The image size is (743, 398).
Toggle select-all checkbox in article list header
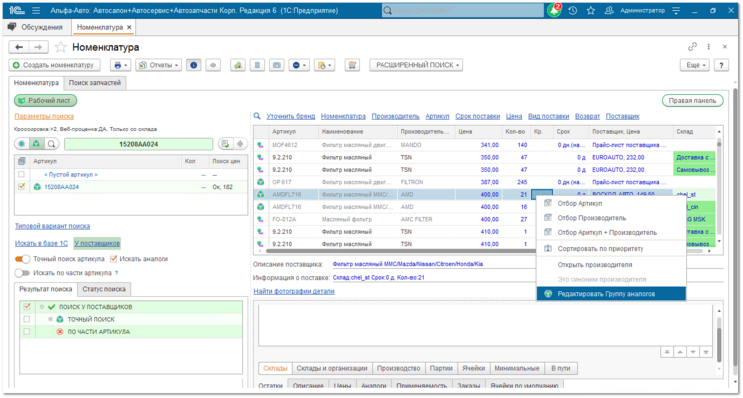coord(21,161)
